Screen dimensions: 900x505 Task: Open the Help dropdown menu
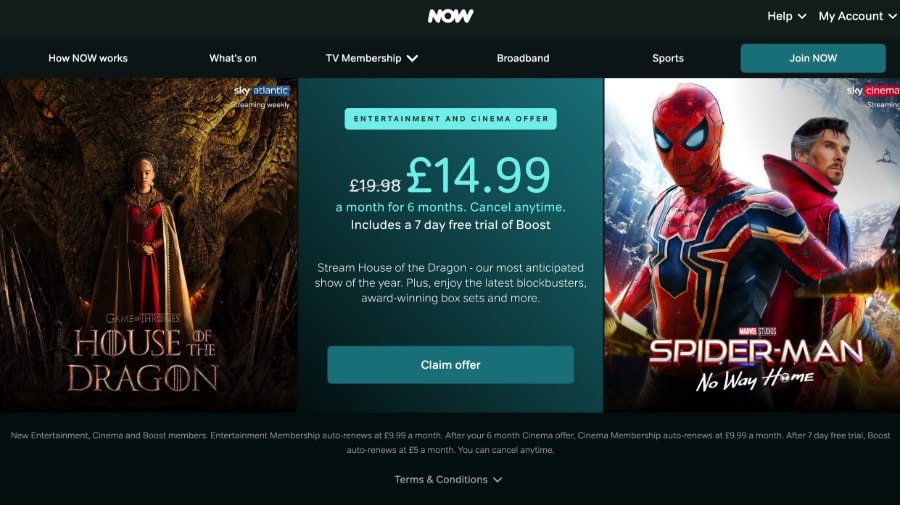[786, 16]
